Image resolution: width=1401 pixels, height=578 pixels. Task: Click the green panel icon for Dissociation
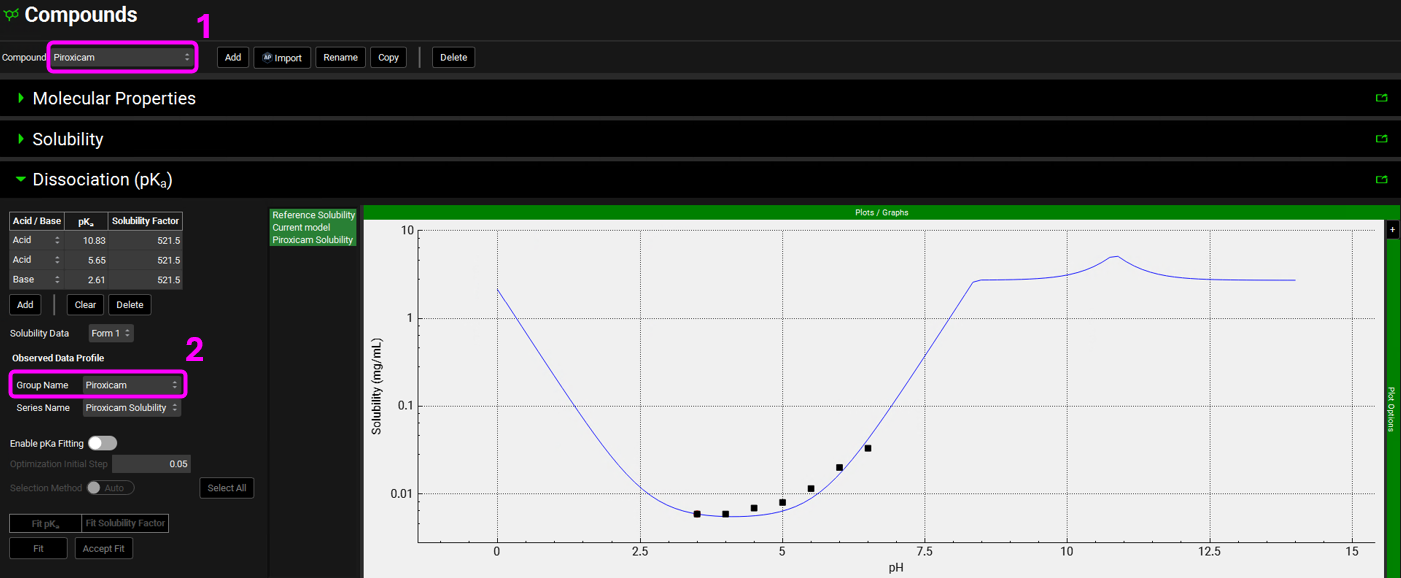[1381, 180]
